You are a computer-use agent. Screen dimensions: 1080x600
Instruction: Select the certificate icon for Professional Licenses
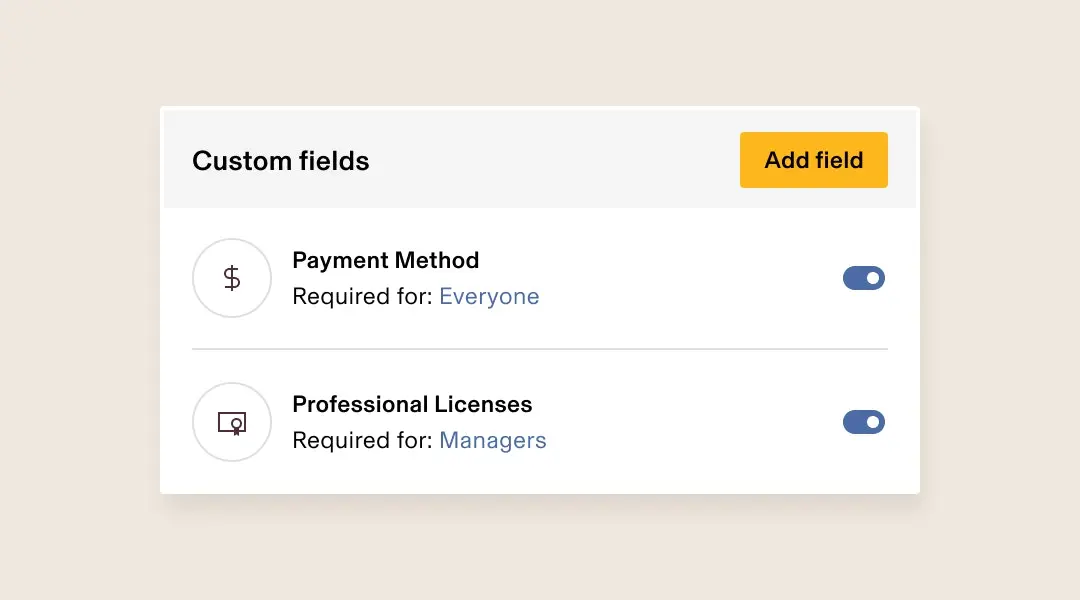point(232,422)
